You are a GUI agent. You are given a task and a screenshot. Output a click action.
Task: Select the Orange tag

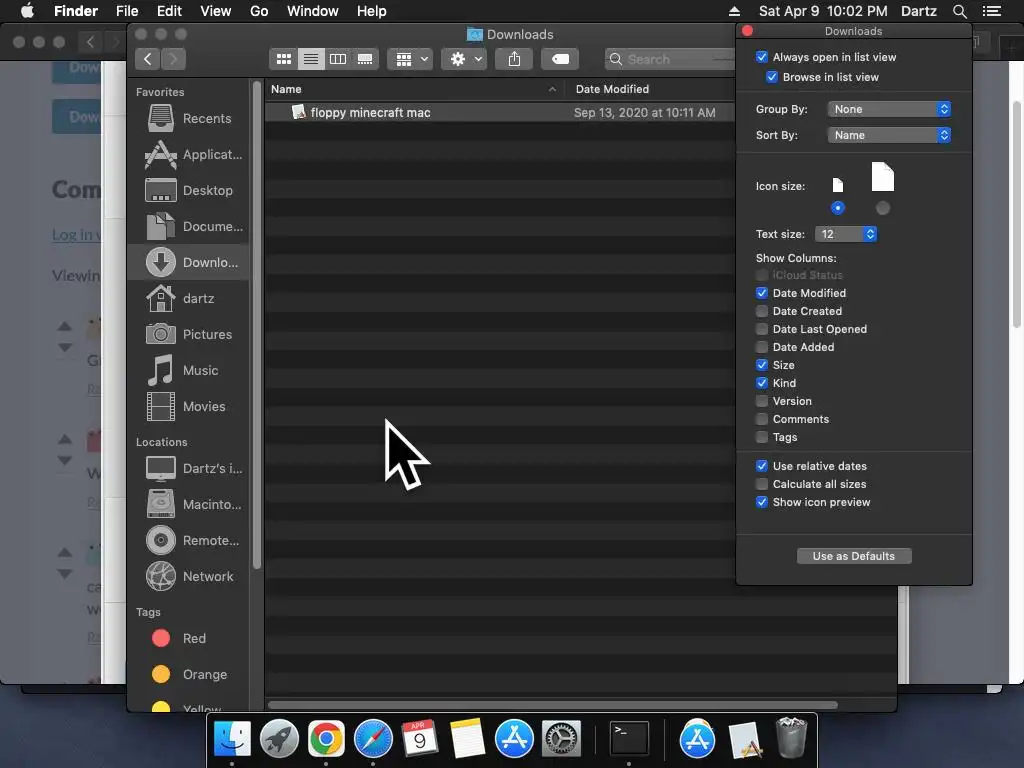pyautogui.click(x=189, y=674)
